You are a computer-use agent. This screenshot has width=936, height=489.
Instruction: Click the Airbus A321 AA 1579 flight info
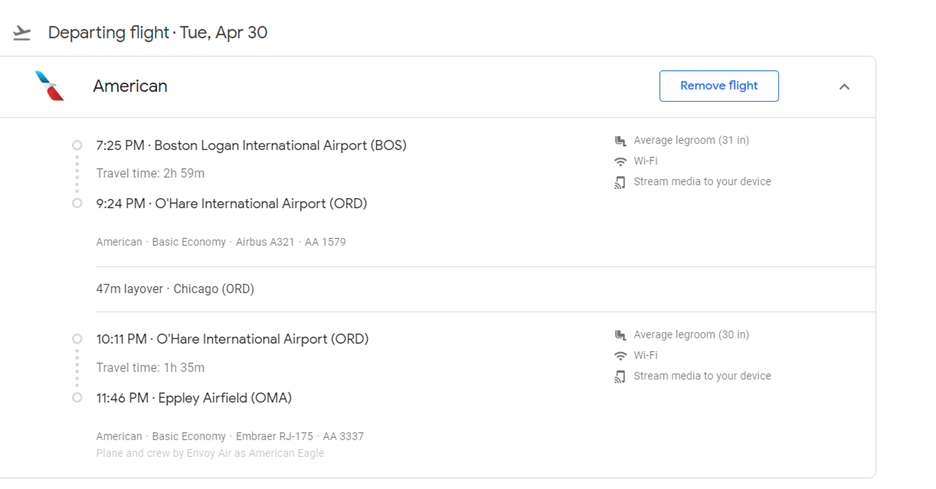[290, 242]
